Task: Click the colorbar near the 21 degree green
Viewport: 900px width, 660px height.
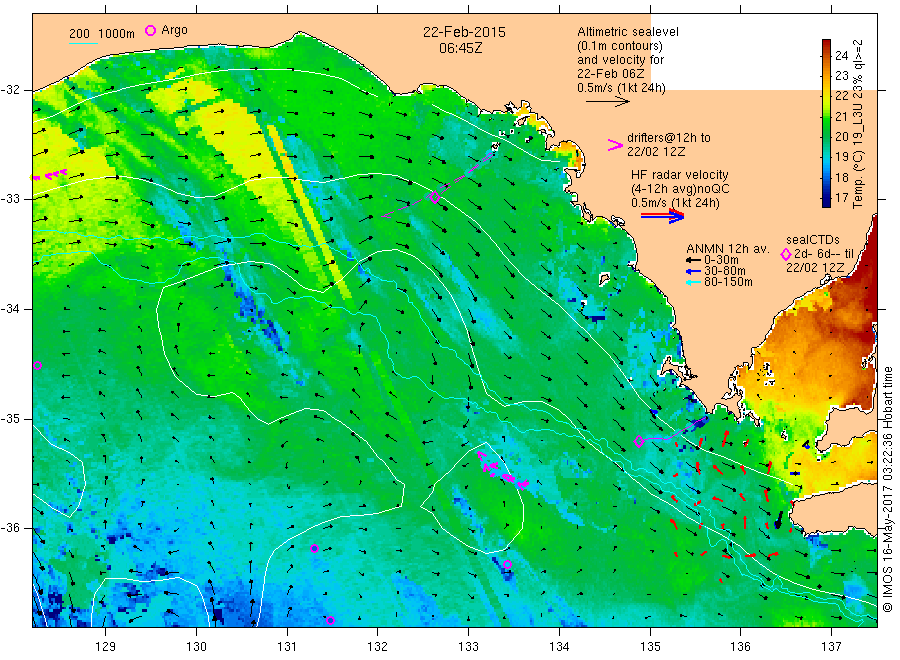Action: 827,117
